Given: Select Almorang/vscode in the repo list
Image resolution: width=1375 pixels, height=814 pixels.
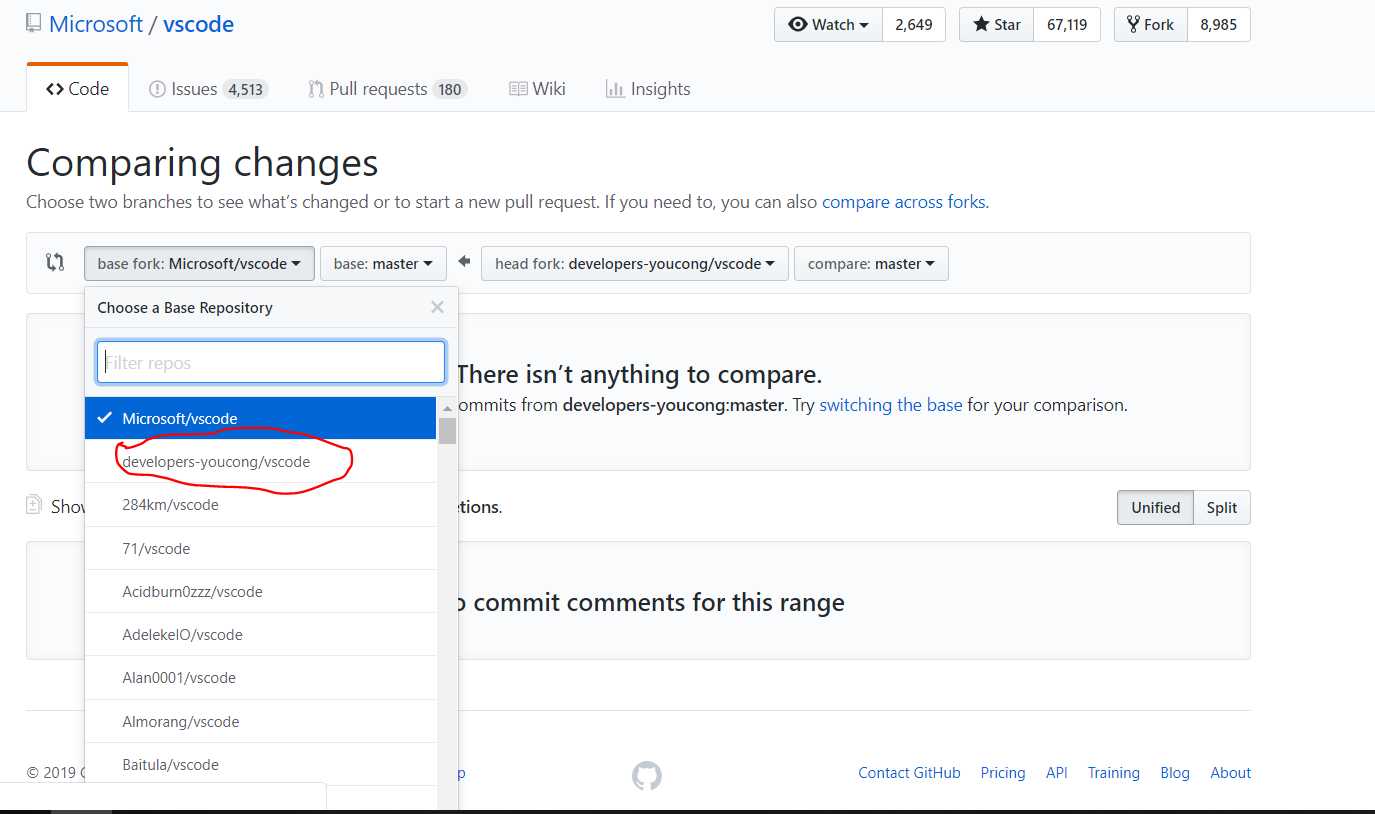Looking at the screenshot, I should (261, 721).
